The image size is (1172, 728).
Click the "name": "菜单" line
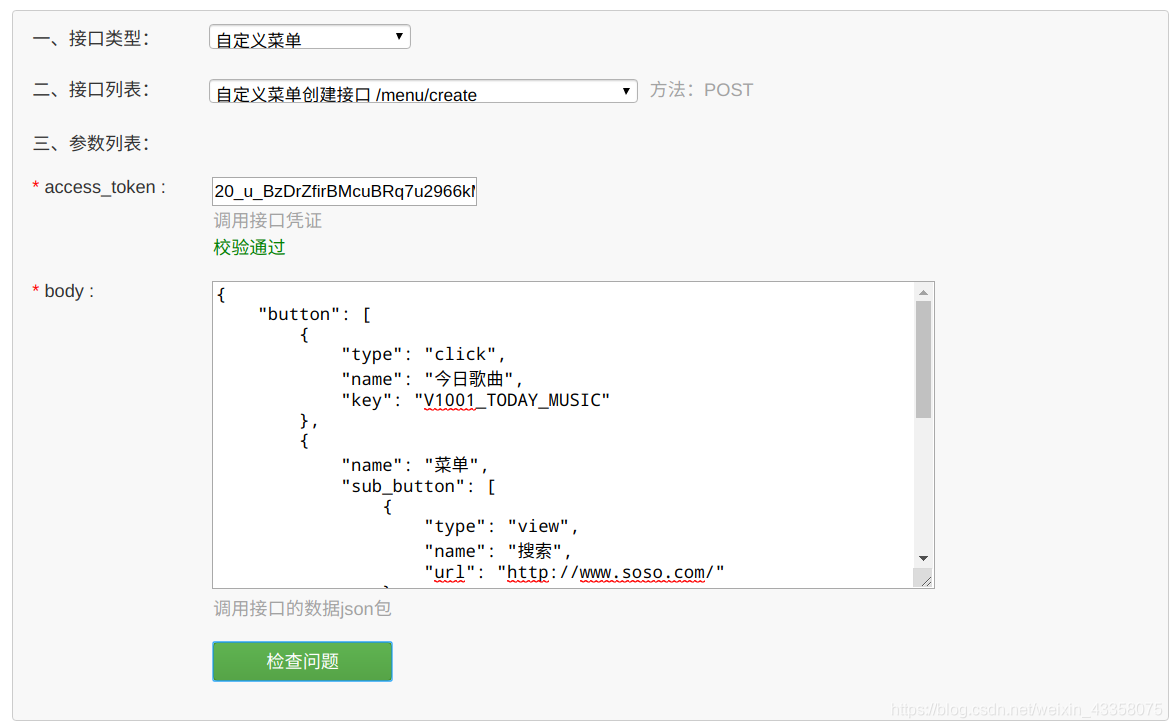coord(415,465)
